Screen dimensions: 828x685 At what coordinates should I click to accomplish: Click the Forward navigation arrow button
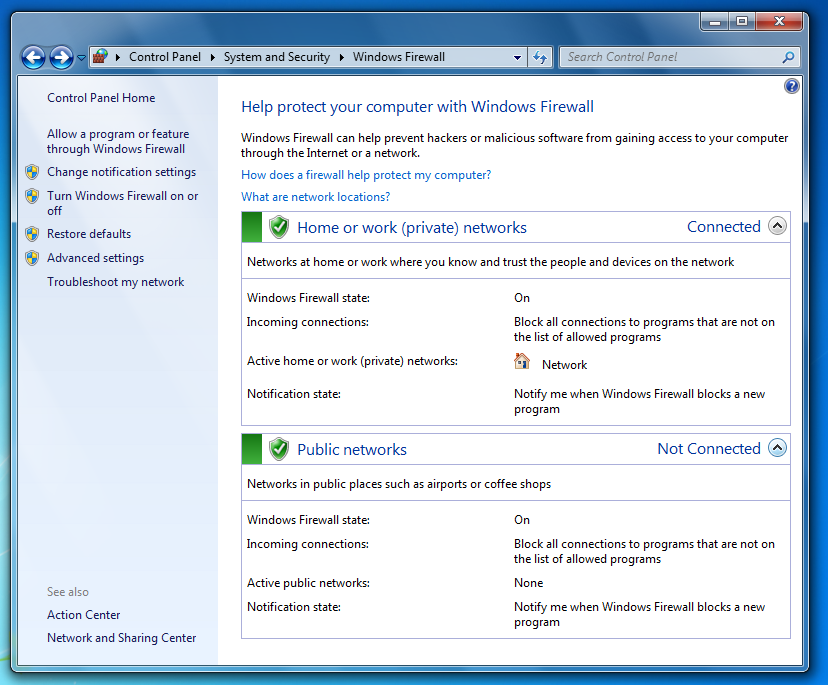click(61, 57)
